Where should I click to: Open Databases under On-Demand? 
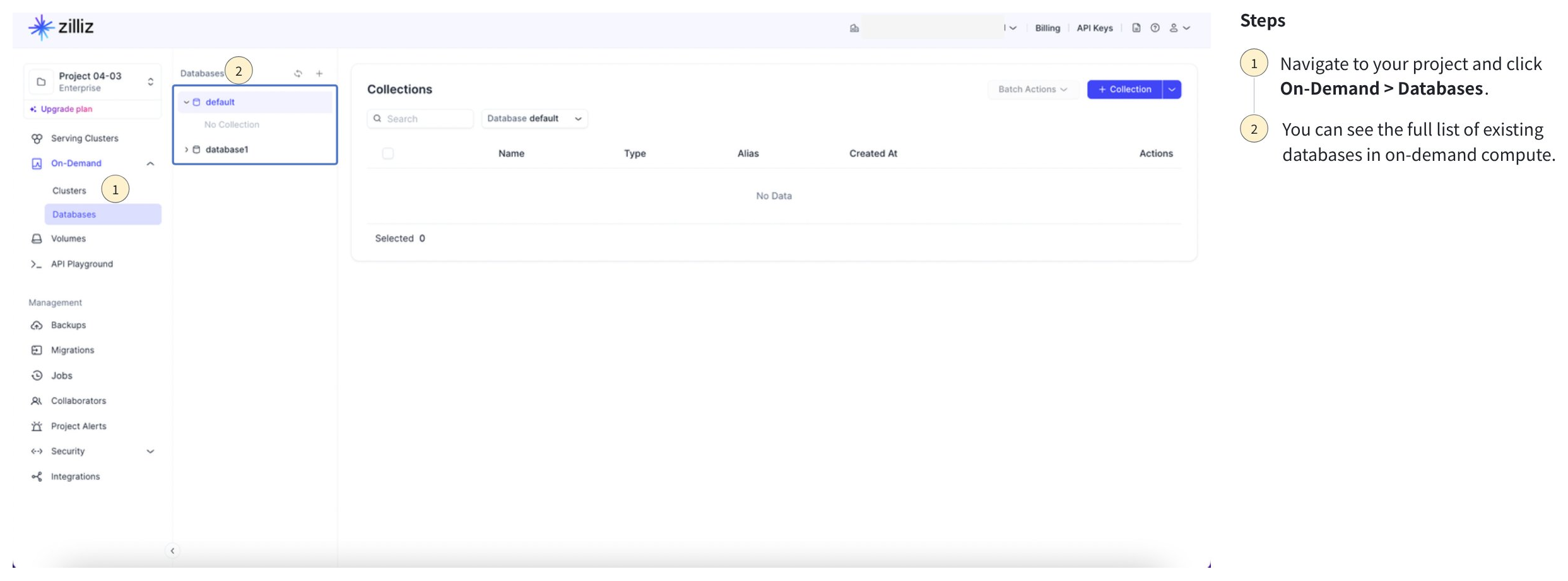tap(103, 214)
